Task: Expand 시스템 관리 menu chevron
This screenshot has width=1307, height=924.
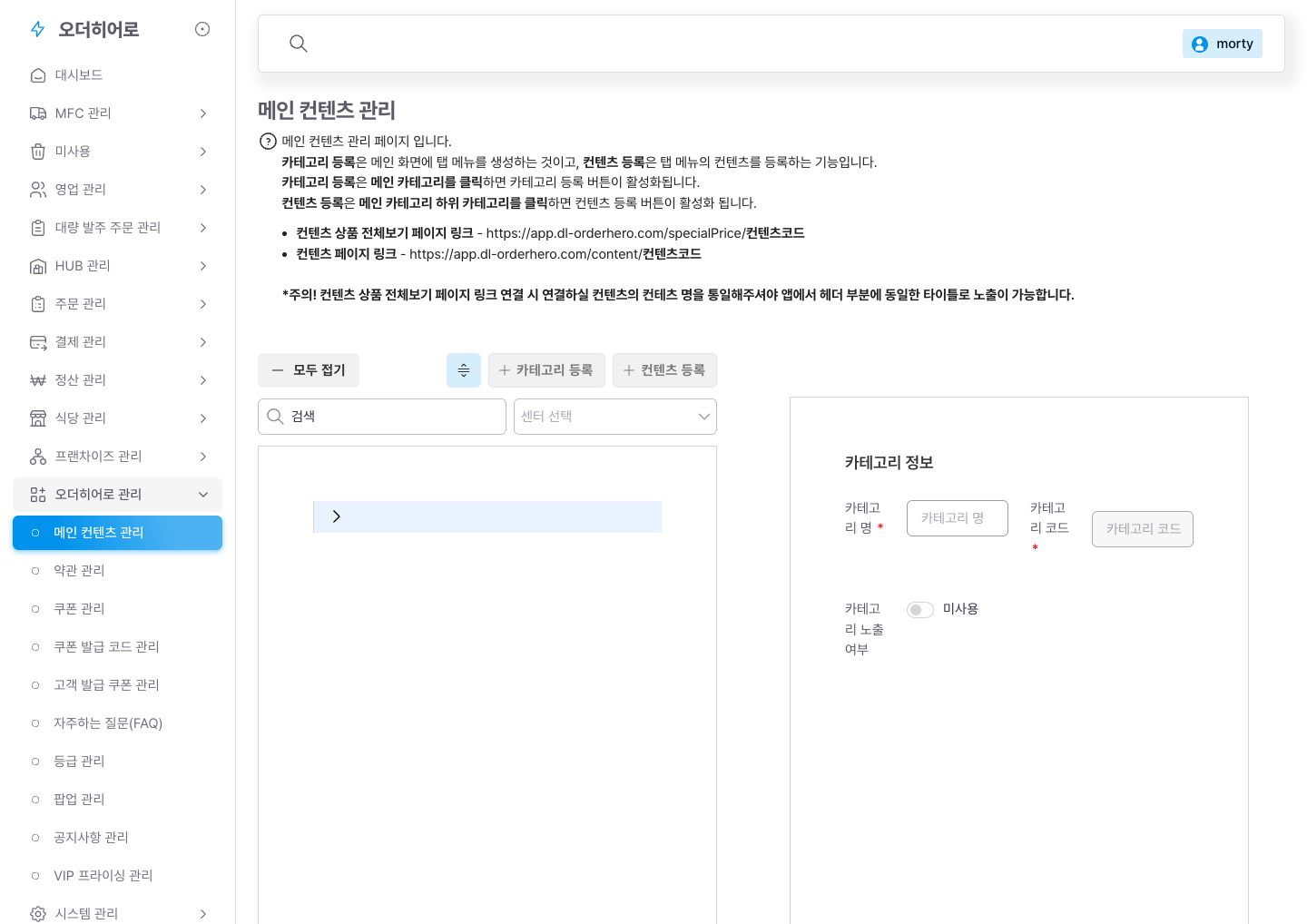Action: (x=203, y=914)
